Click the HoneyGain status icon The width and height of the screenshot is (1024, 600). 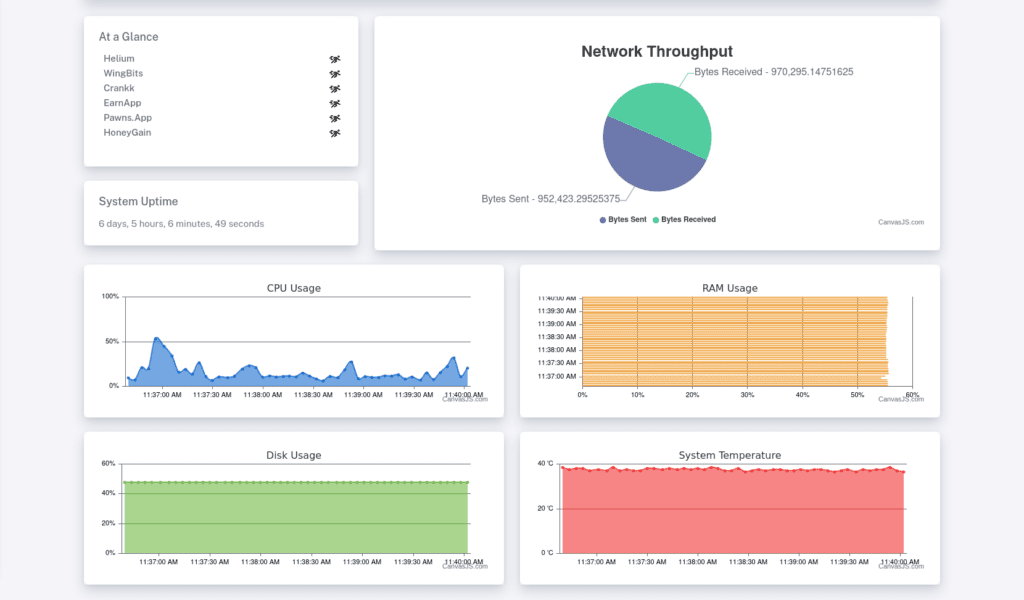coord(333,132)
